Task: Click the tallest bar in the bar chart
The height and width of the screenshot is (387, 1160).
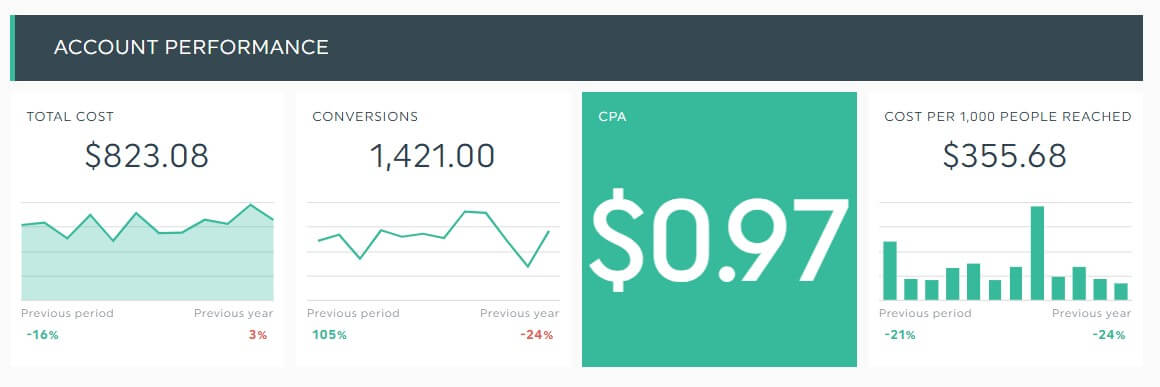Action: 1037,253
